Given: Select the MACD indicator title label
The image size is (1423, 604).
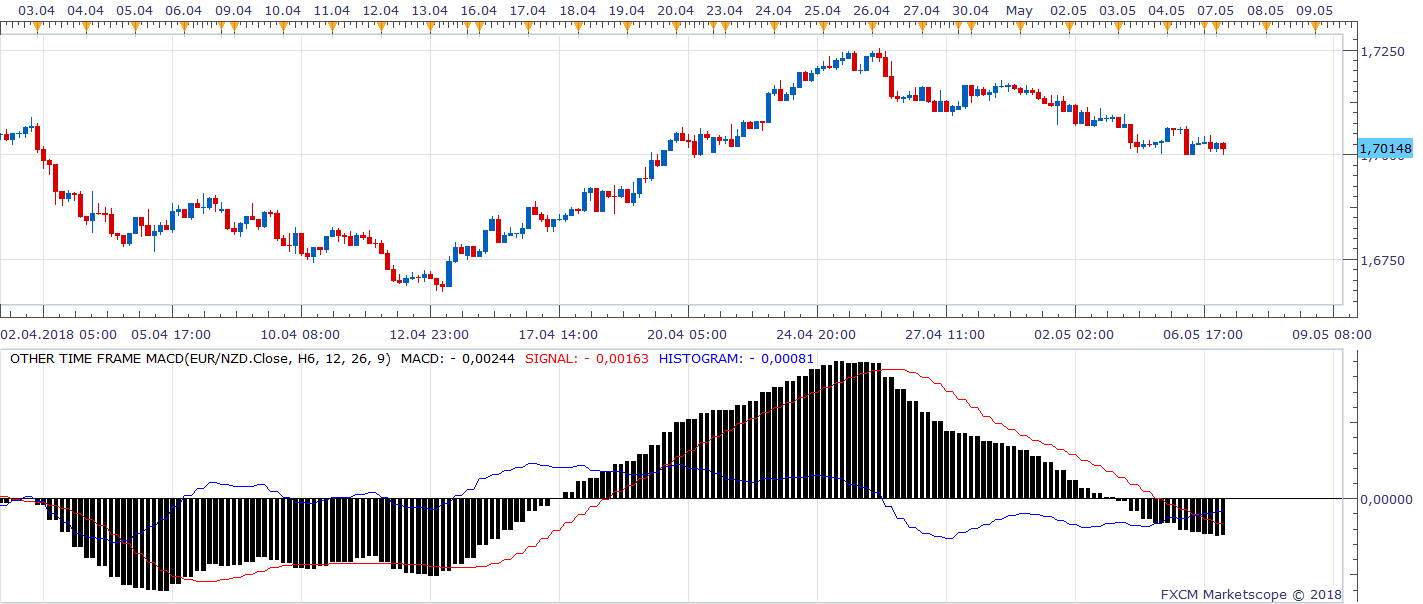Looking at the screenshot, I should click(x=201, y=358).
